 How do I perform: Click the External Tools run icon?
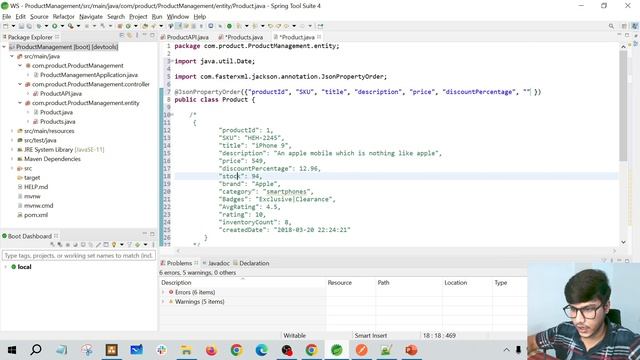click(x=71, y=26)
